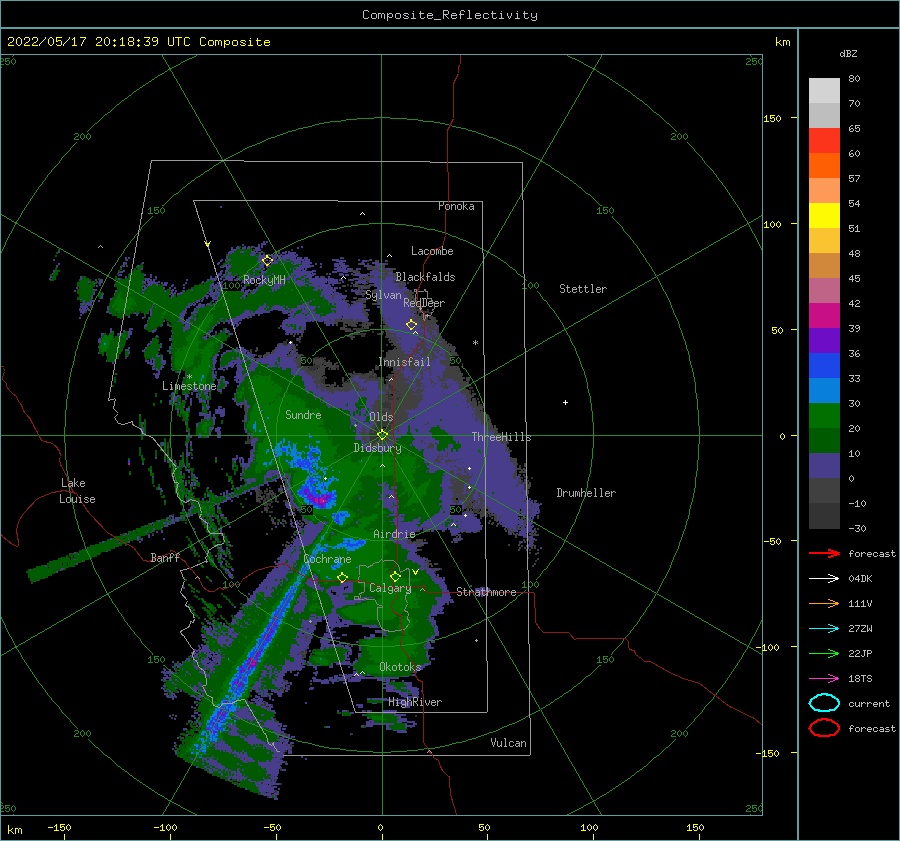Click the Drumheller city label
900x841 pixels.
pos(586,493)
